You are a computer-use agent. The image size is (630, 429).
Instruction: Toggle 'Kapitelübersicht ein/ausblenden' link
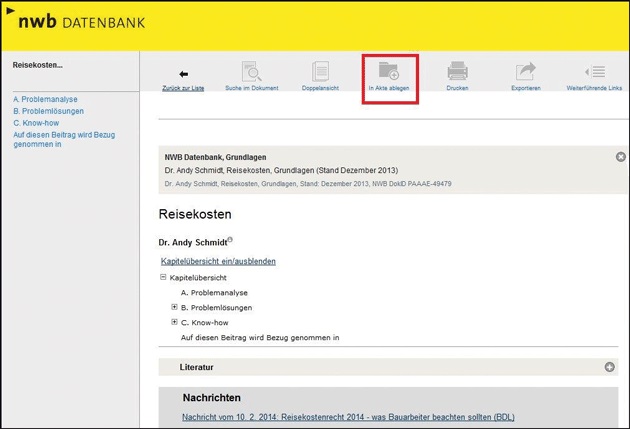click(x=218, y=261)
